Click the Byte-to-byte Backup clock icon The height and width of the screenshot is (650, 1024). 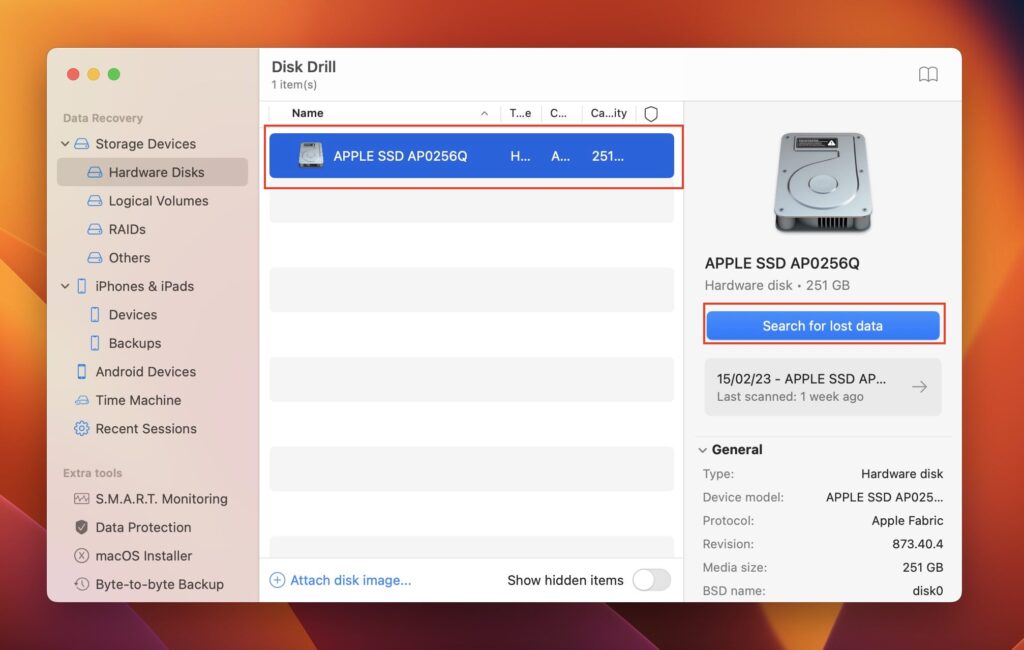[x=82, y=584]
